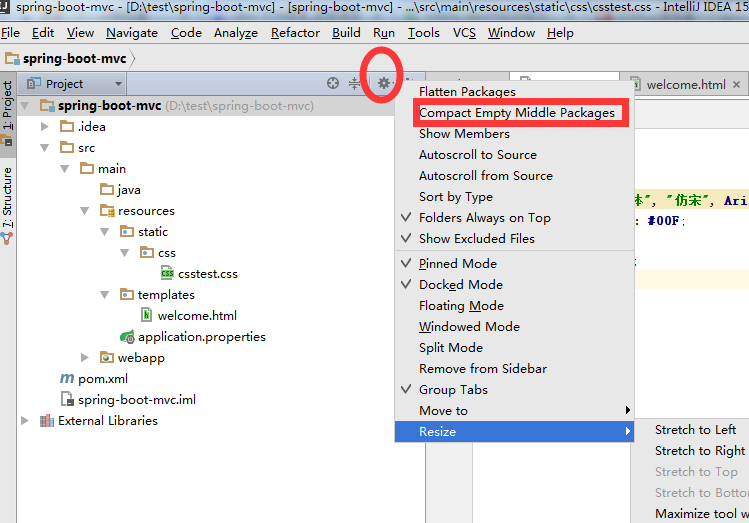Click the templates folder icon
This screenshot has width=749, height=523.
[127, 294]
